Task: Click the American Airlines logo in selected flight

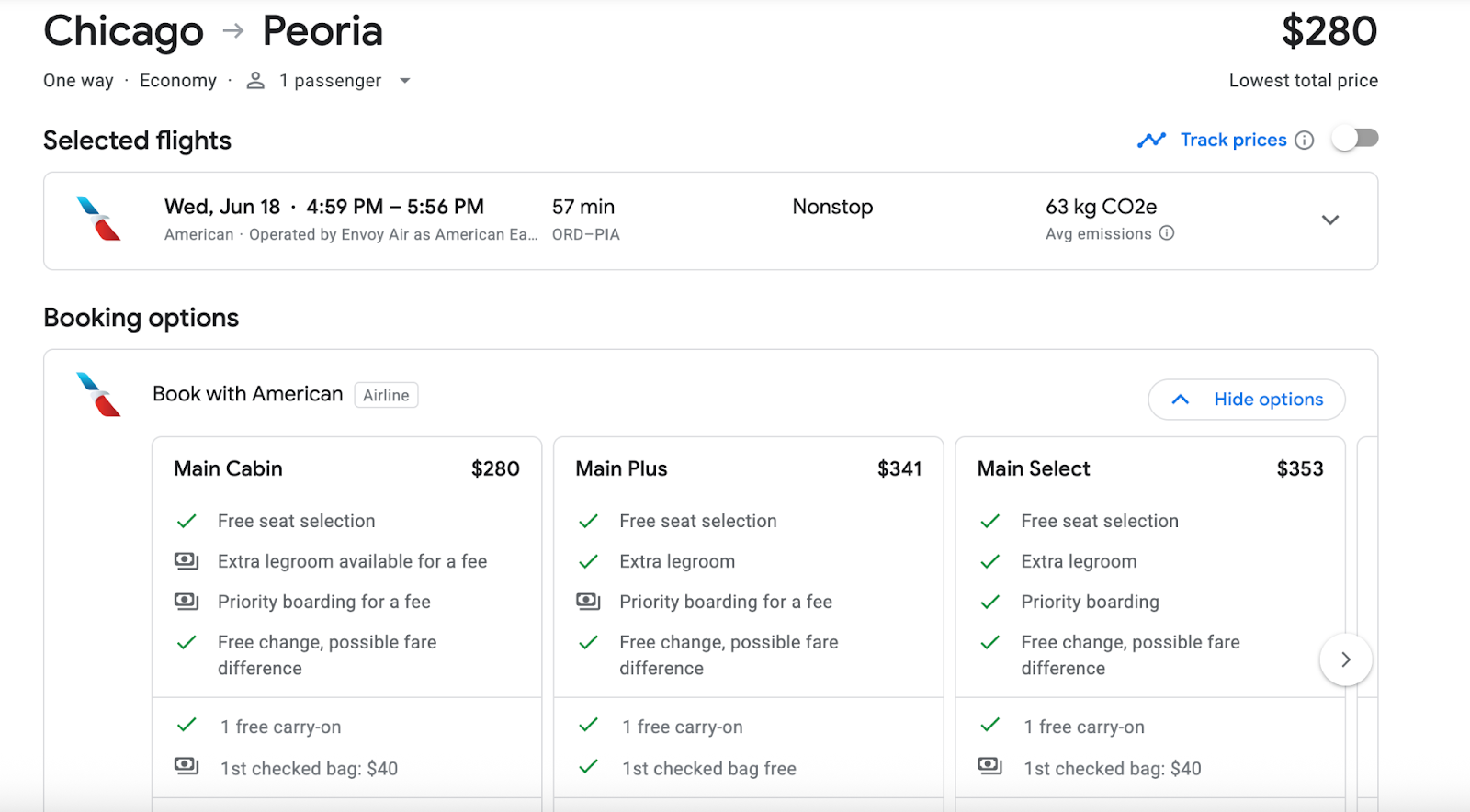Action: click(98, 219)
